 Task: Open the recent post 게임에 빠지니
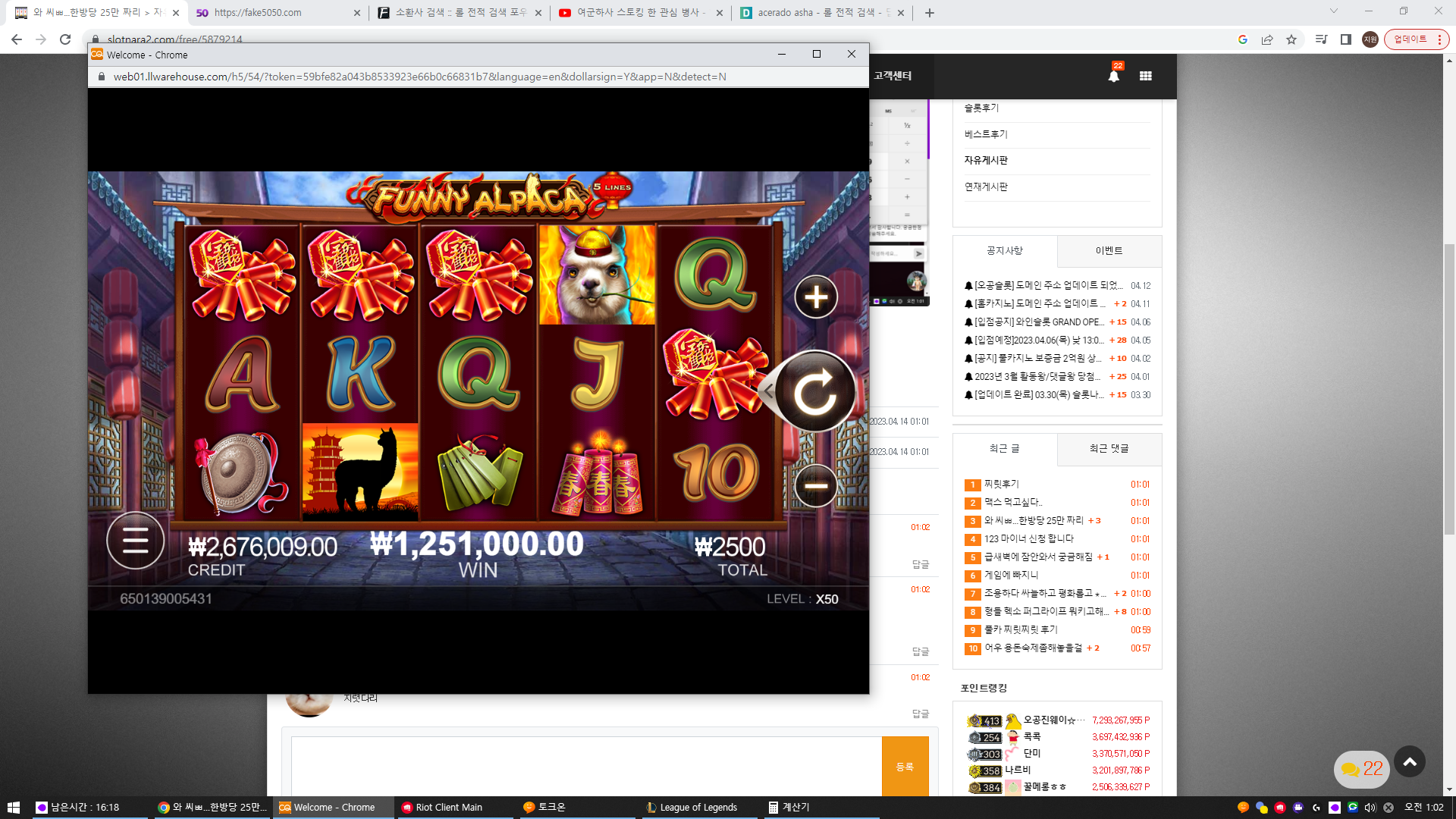(1012, 576)
